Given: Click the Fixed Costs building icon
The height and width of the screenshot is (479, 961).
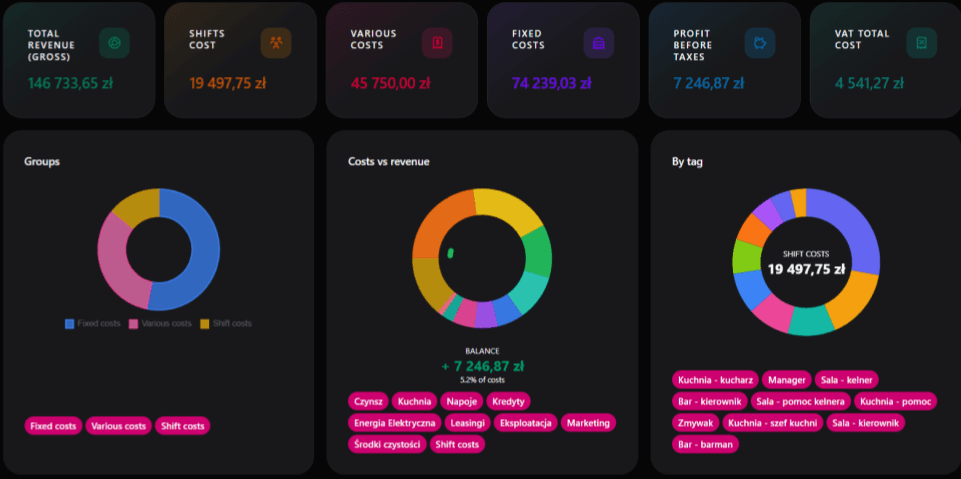Looking at the screenshot, I should click(599, 43).
